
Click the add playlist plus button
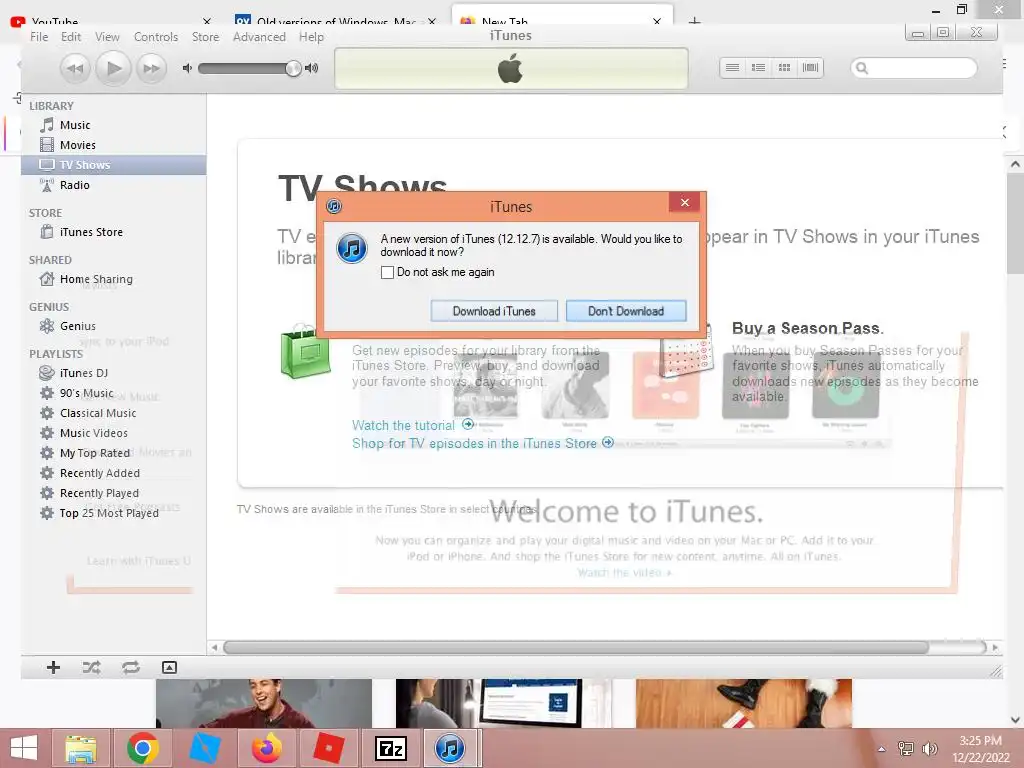click(54, 667)
